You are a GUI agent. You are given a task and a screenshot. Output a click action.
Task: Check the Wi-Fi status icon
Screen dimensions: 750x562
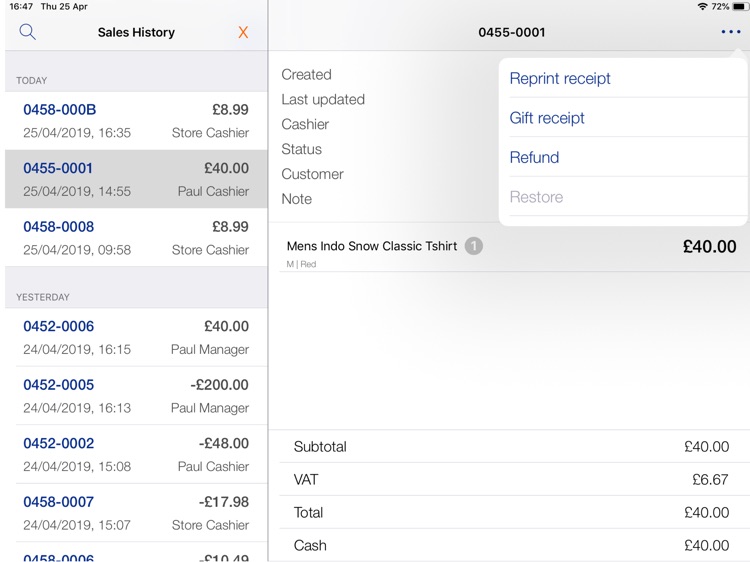[702, 6]
